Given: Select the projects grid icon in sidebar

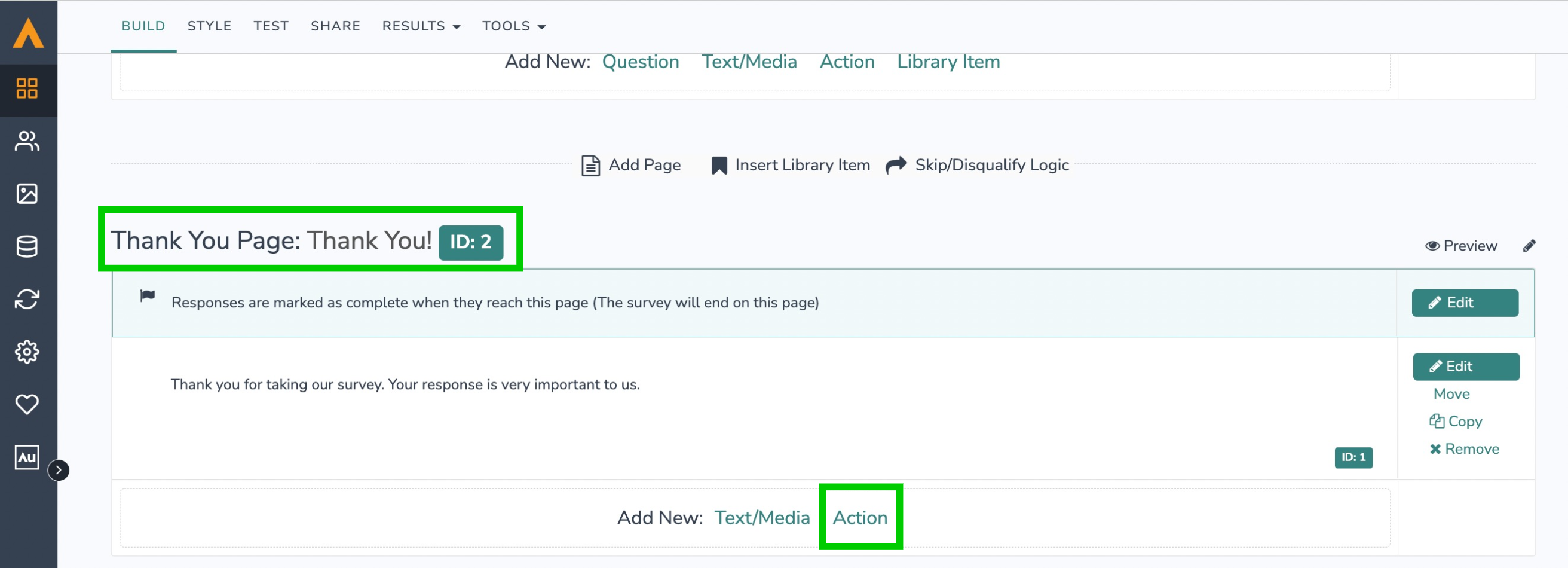Looking at the screenshot, I should (27, 90).
